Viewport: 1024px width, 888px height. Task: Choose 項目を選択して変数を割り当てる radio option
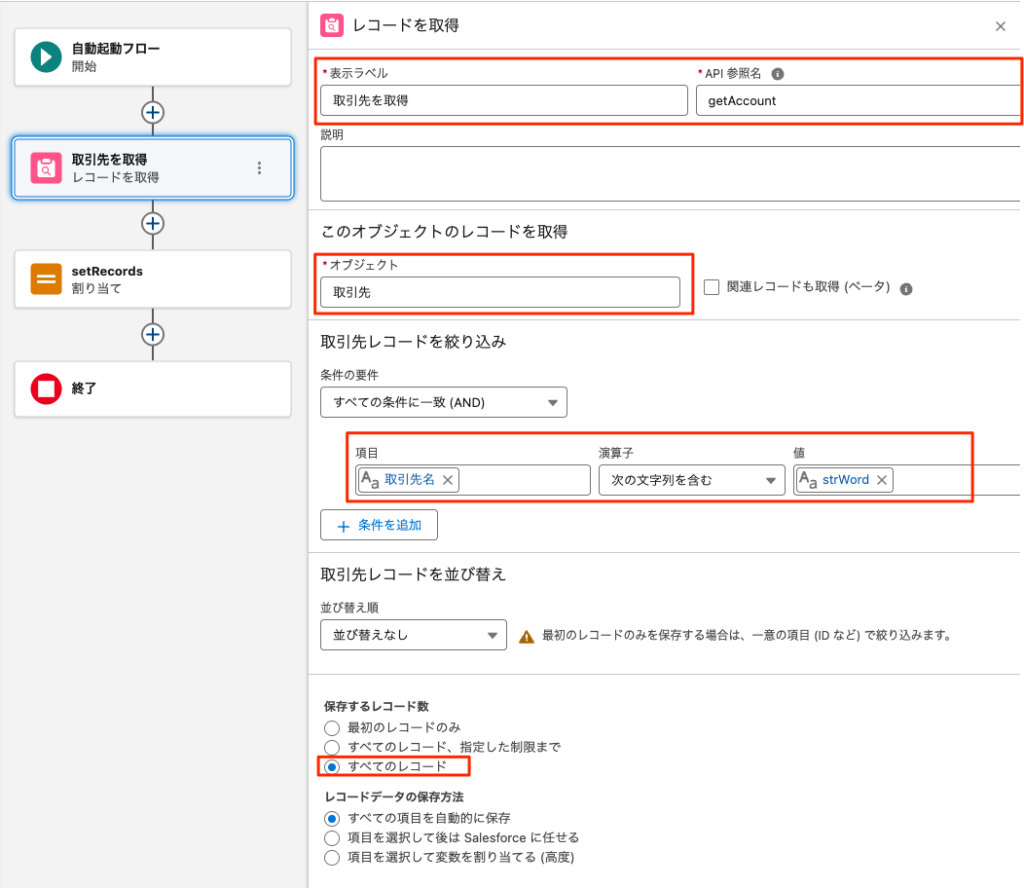tap(332, 857)
